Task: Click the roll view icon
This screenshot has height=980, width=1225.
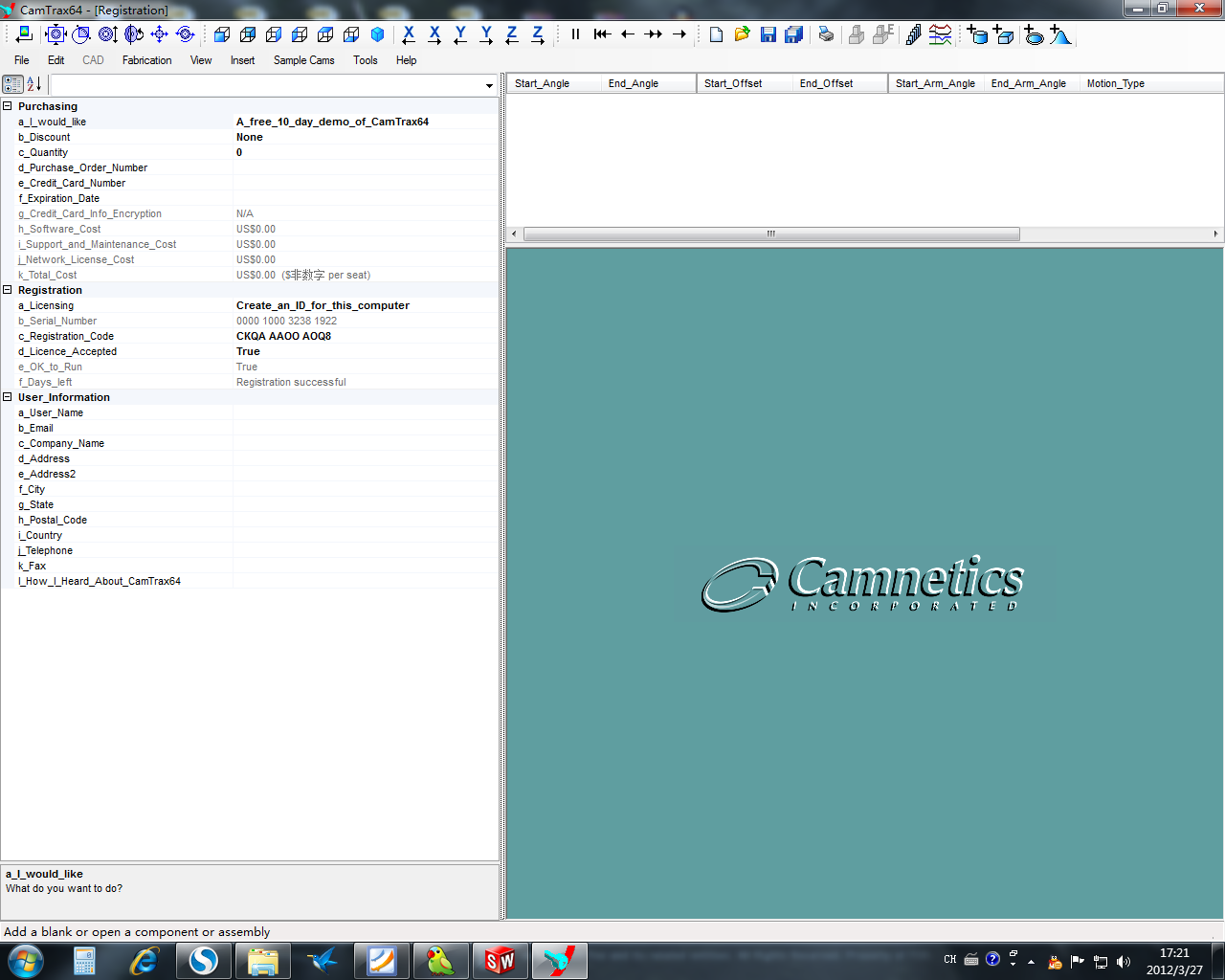Action: coord(185,34)
